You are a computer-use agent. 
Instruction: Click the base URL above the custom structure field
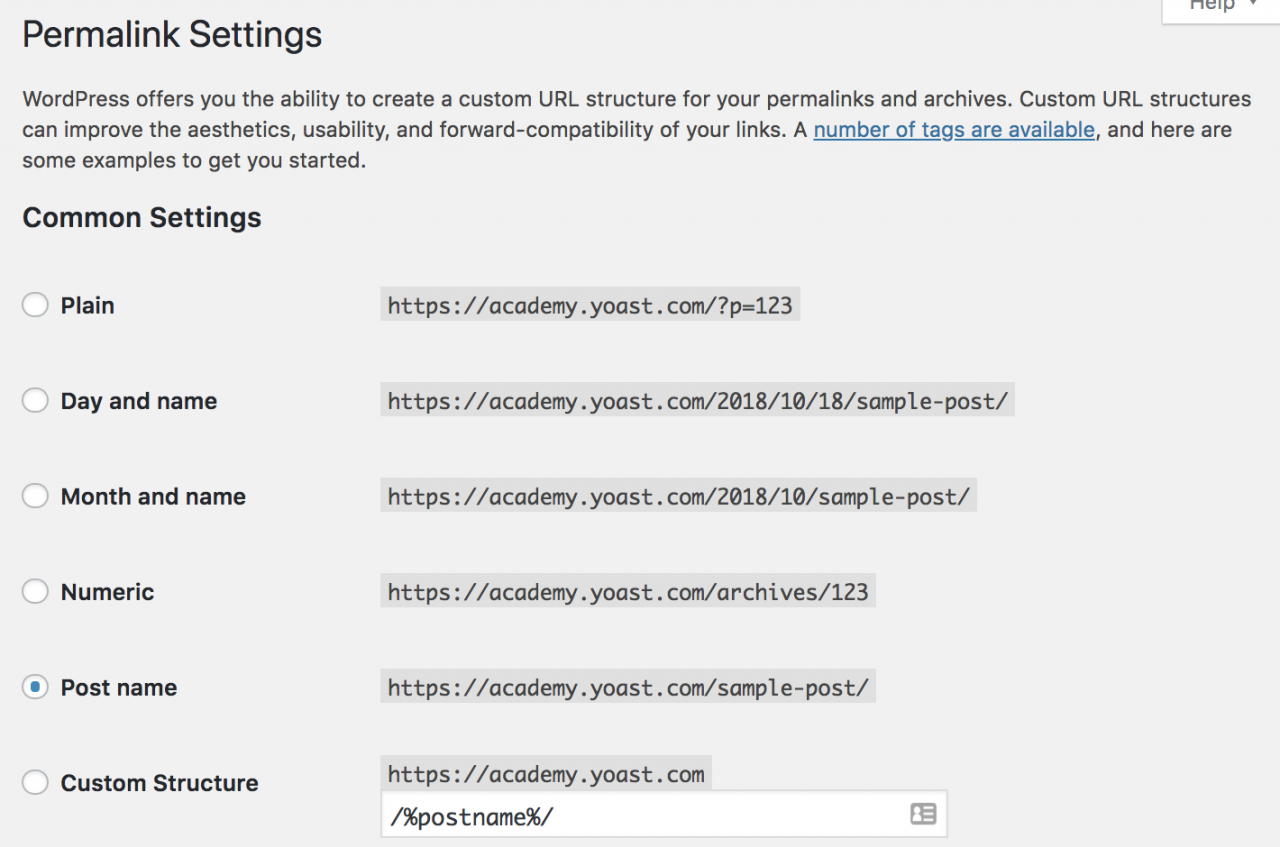click(x=546, y=774)
